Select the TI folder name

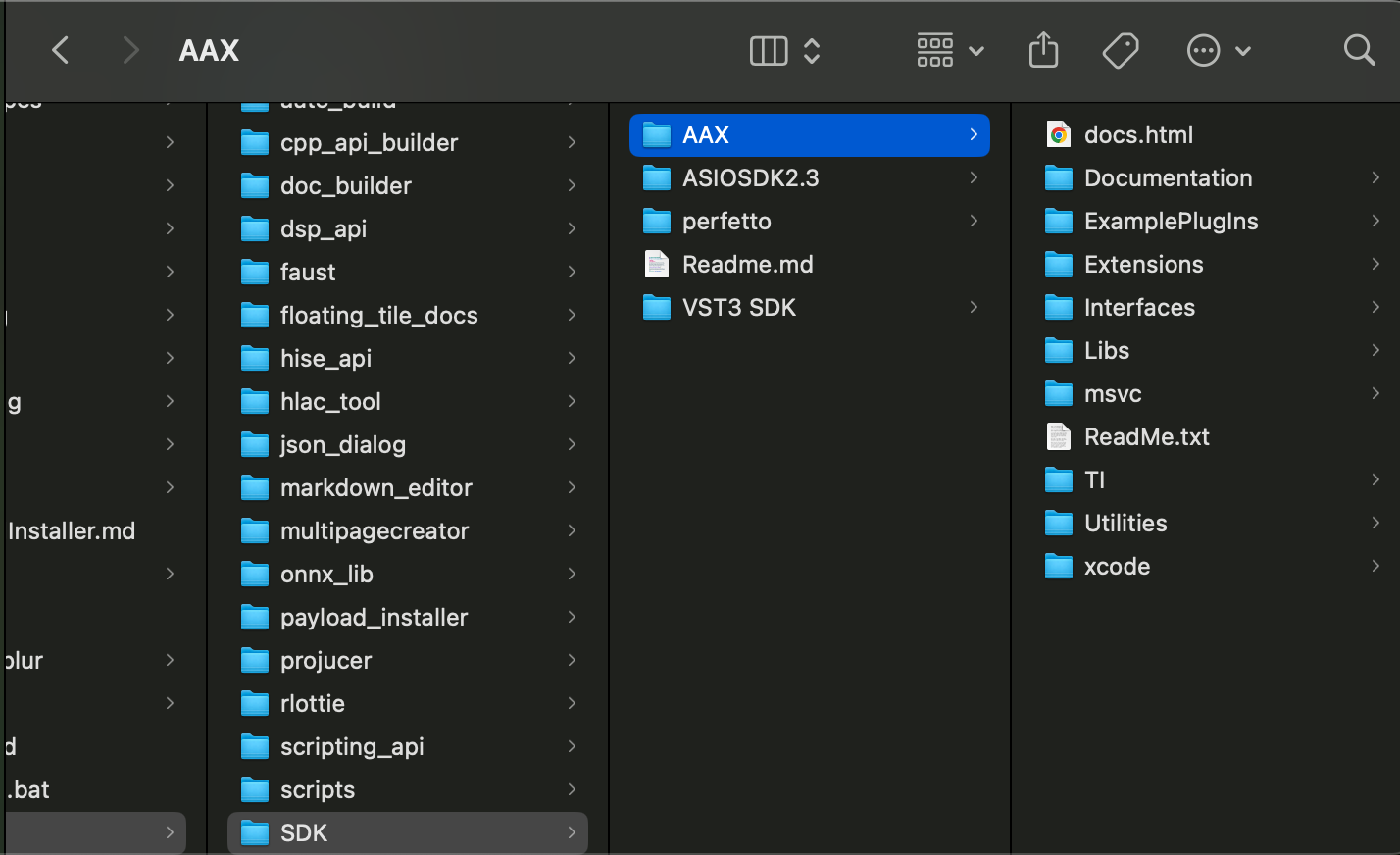[x=1094, y=480]
